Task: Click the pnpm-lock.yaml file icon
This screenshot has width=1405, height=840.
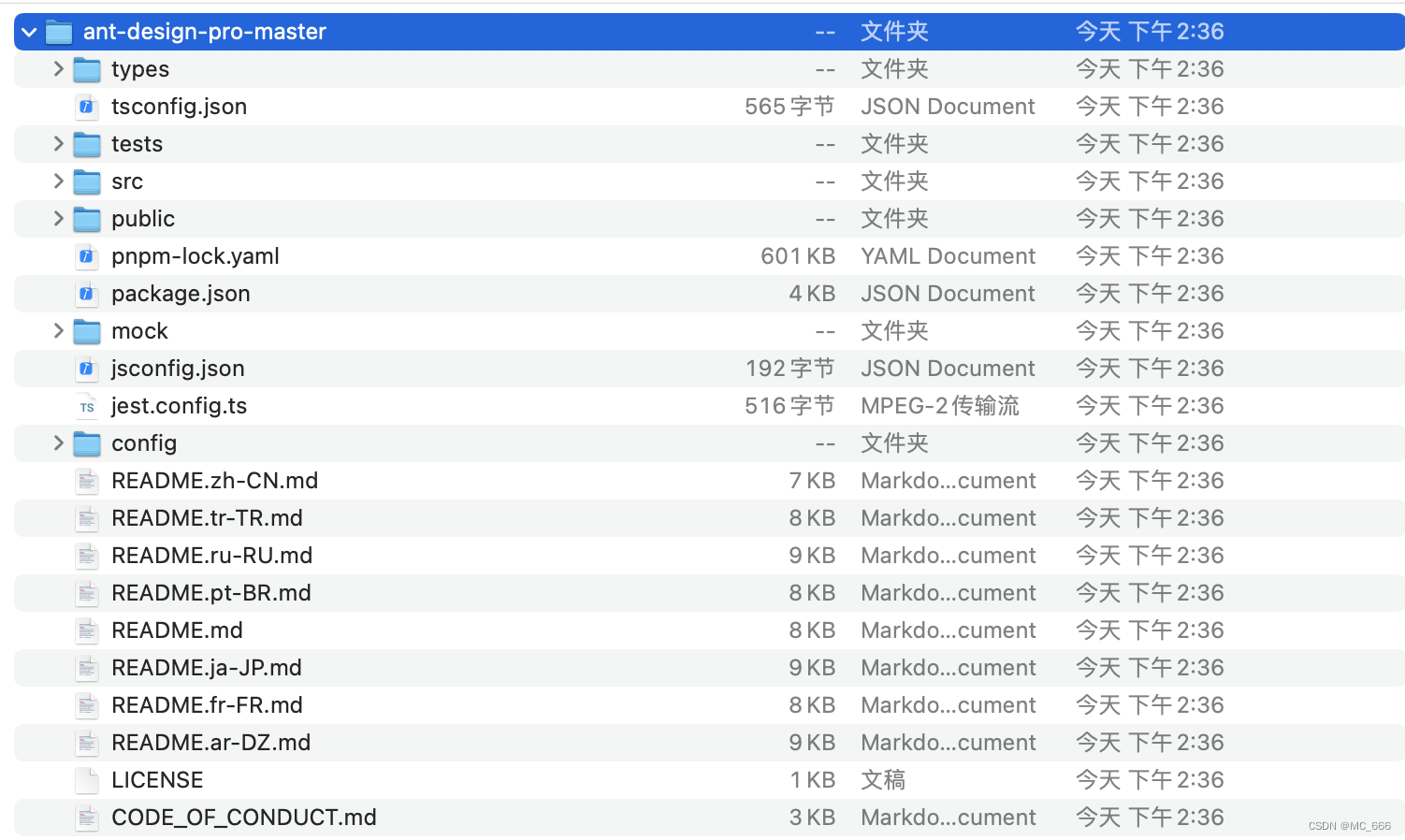Action: (x=87, y=256)
